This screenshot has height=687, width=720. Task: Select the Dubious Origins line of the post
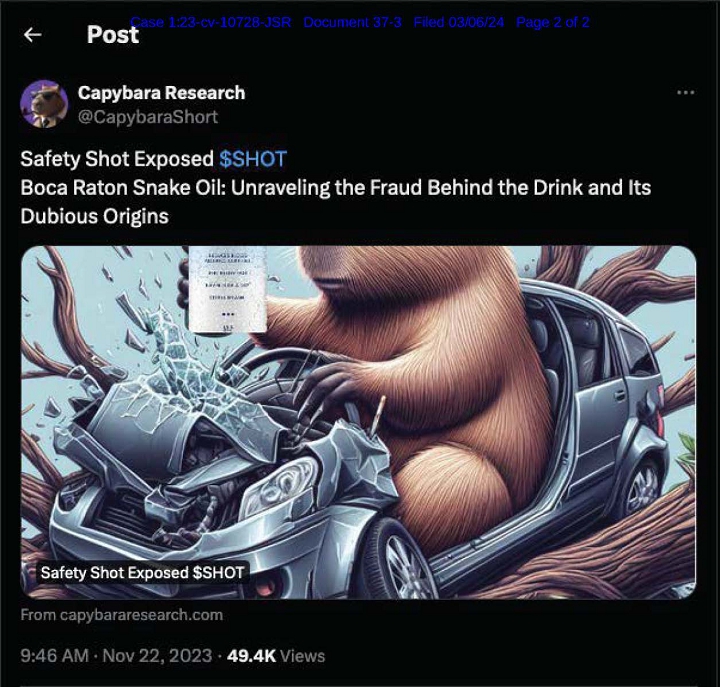point(95,216)
